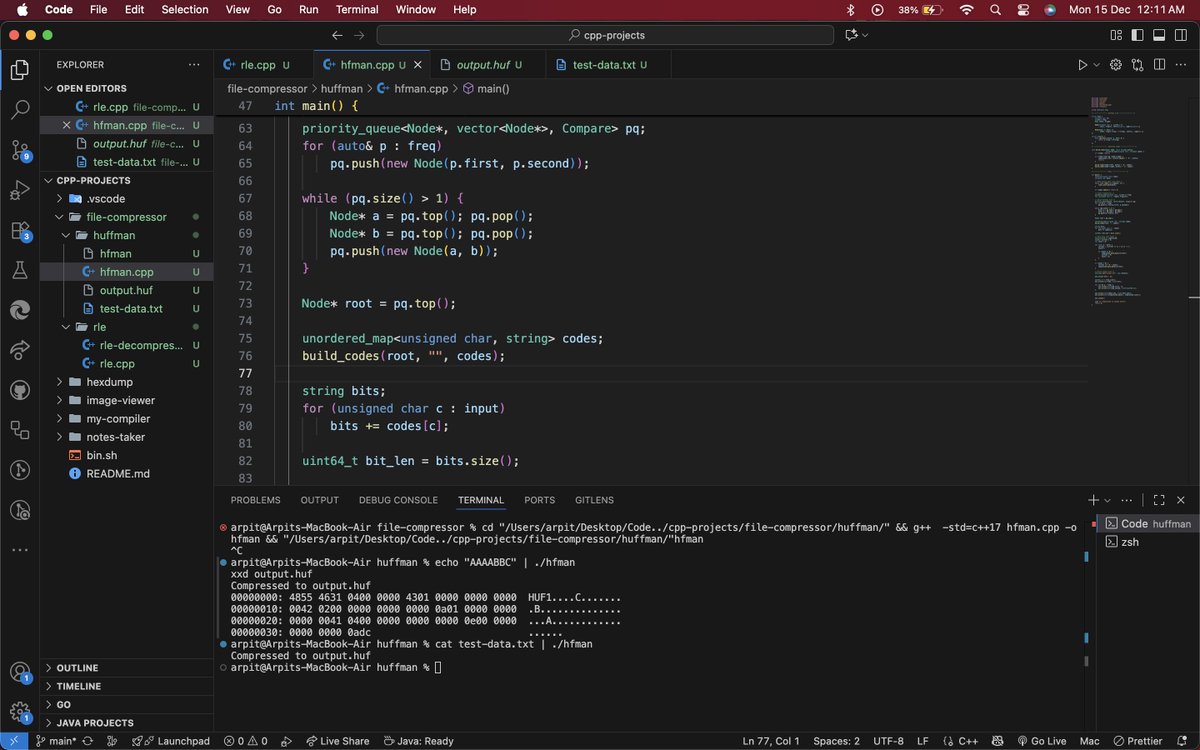Open remote window icon in status bar
1200x750 pixels.
tap(12, 741)
